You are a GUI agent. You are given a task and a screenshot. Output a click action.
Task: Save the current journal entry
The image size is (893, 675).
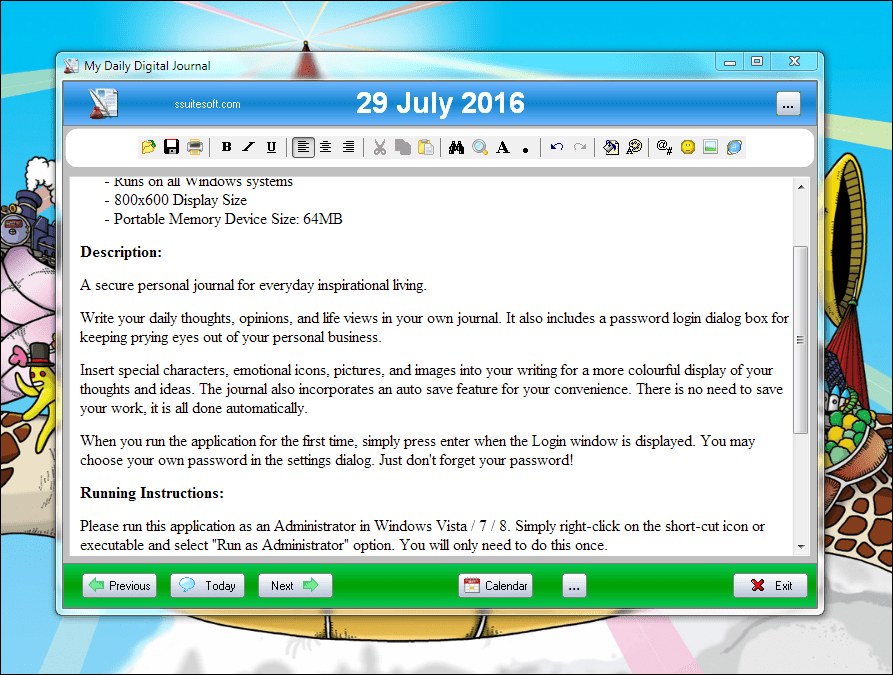[170, 147]
